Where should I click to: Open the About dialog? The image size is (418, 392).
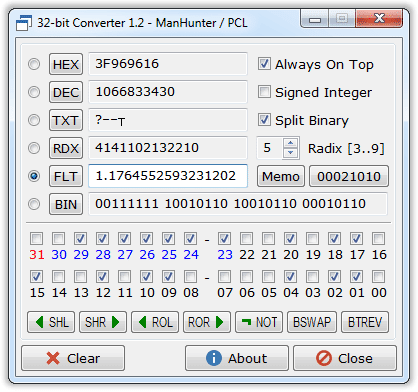pos(237,358)
